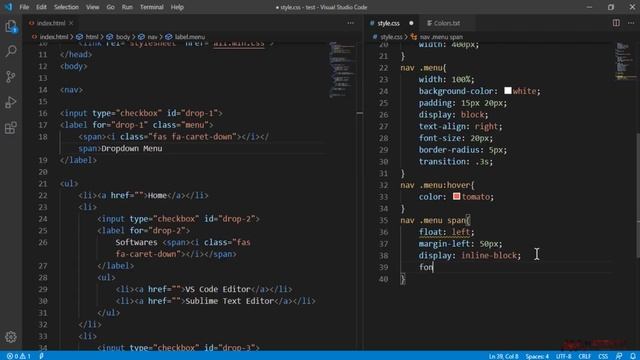Click the unsaved dot on style.css tab
Screen dimensions: 640x360
pos(411,23)
